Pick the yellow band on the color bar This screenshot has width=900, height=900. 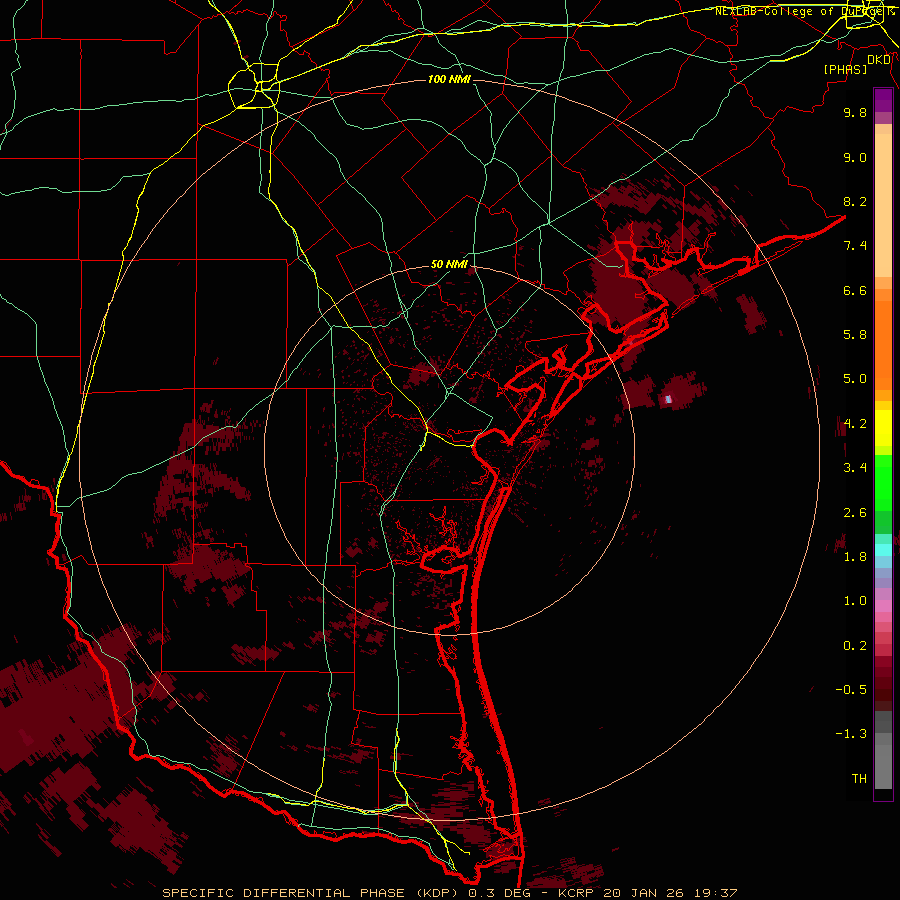[x=883, y=428]
